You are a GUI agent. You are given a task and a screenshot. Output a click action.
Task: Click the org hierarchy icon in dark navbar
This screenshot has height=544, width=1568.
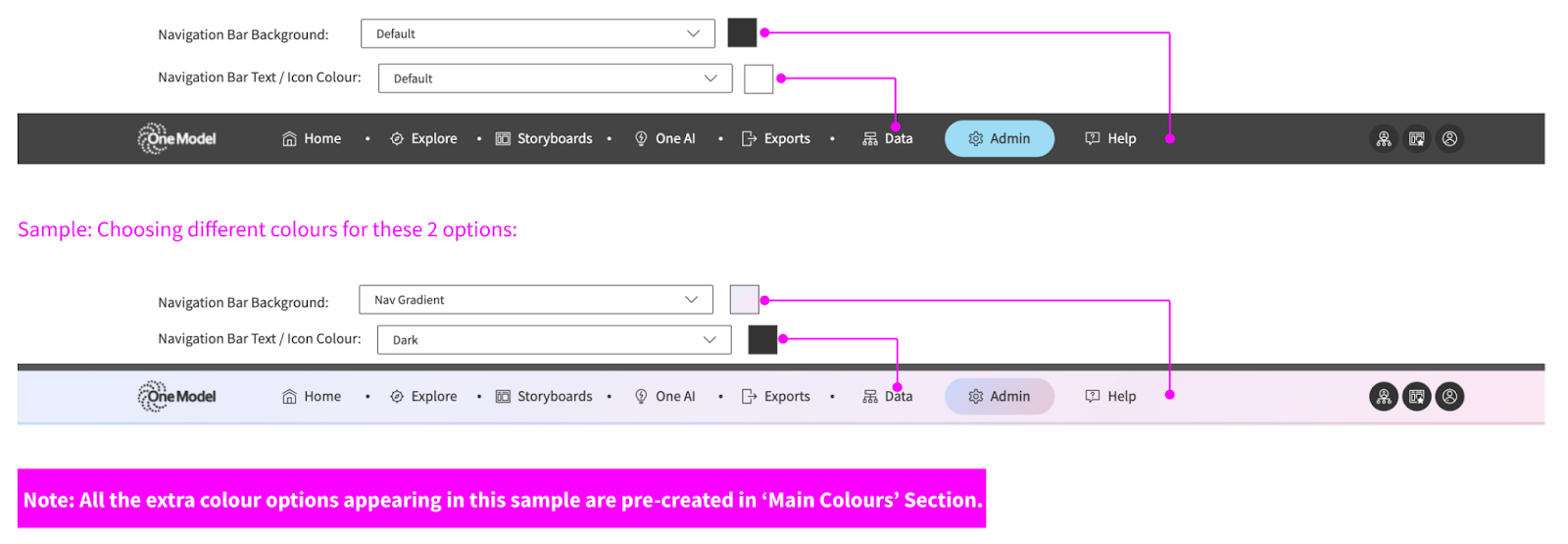point(1383,139)
